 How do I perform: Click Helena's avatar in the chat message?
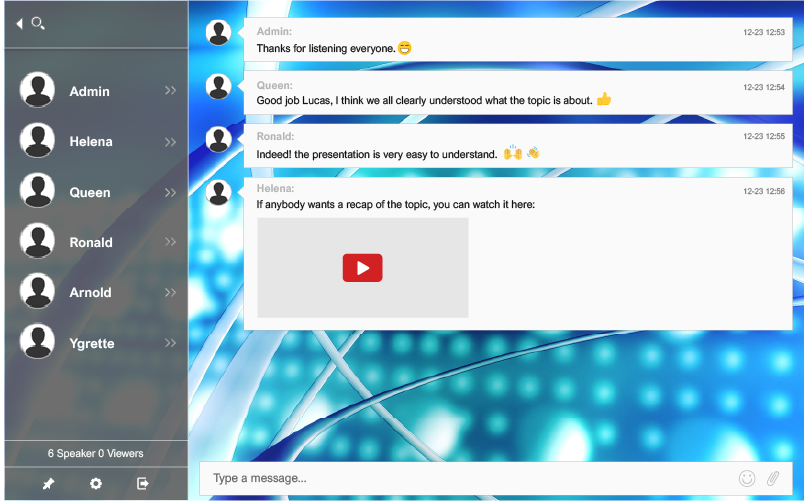219,192
